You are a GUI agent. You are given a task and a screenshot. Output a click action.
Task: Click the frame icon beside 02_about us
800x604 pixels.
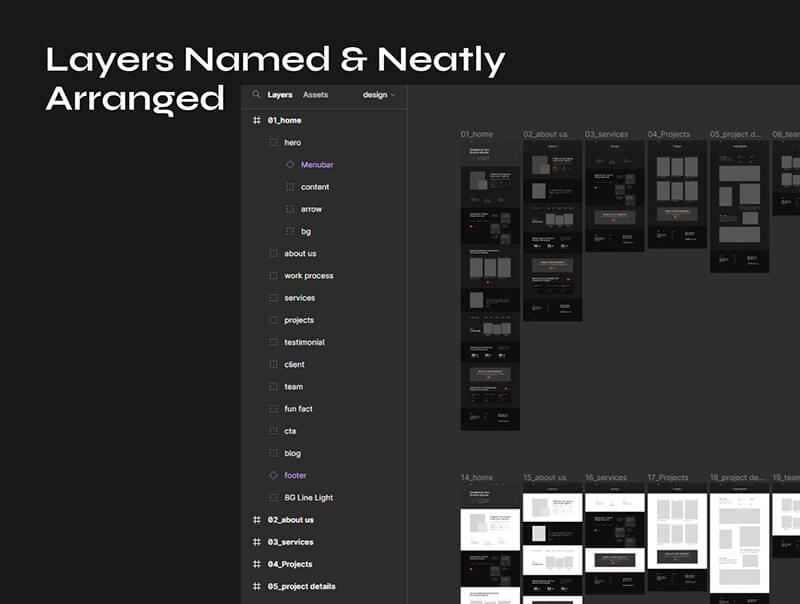point(257,520)
